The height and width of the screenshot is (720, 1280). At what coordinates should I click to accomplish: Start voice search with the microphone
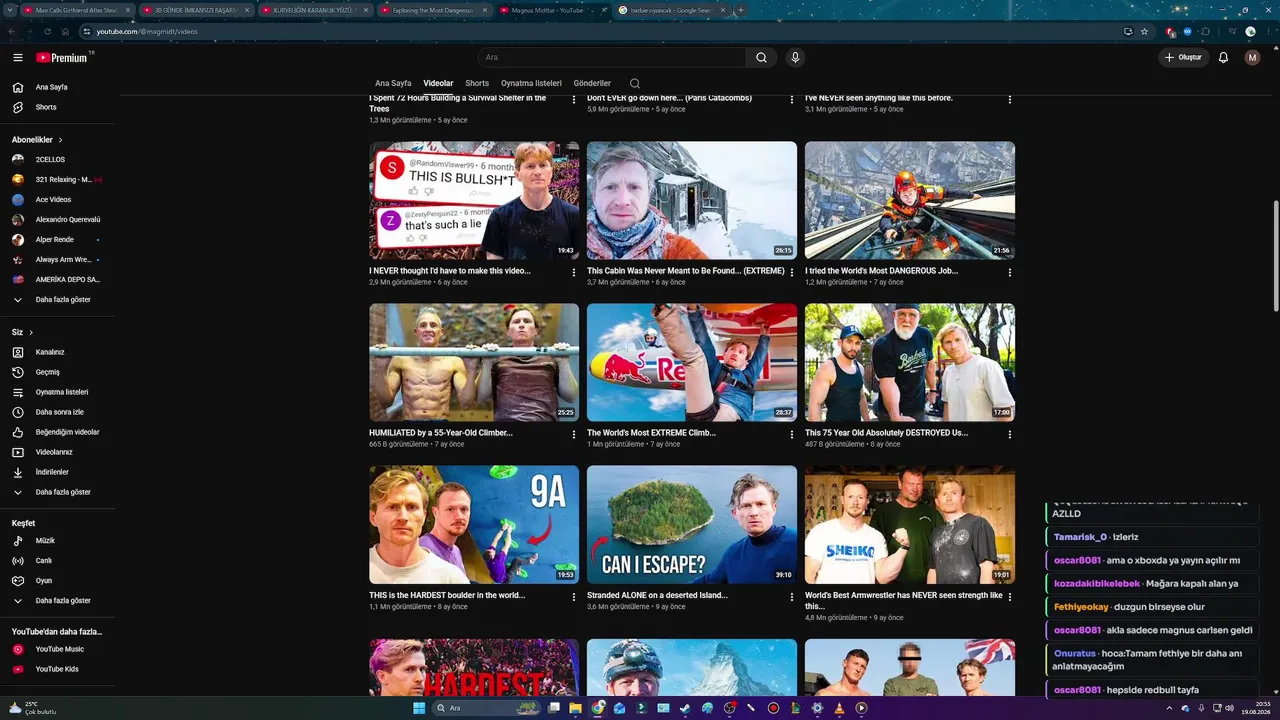[795, 58]
